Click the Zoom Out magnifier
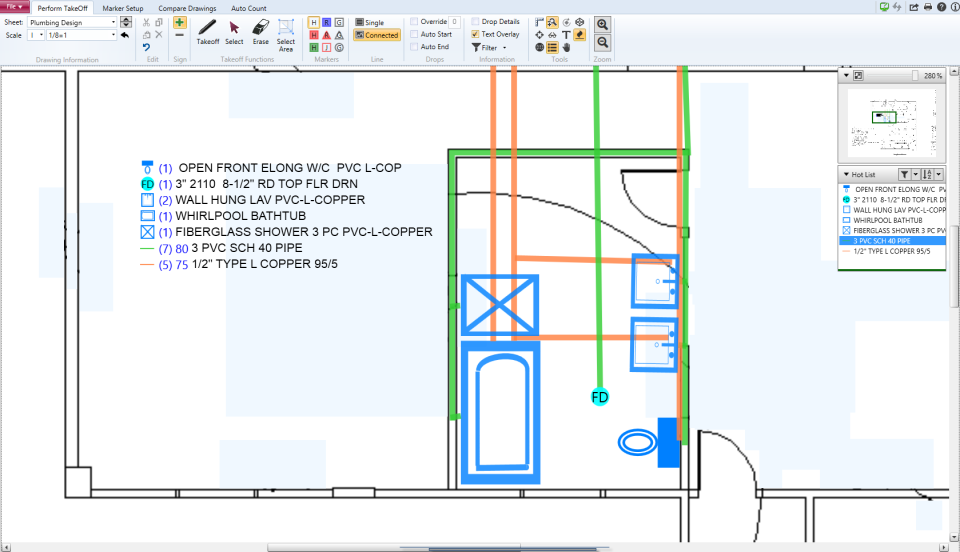 click(602, 42)
